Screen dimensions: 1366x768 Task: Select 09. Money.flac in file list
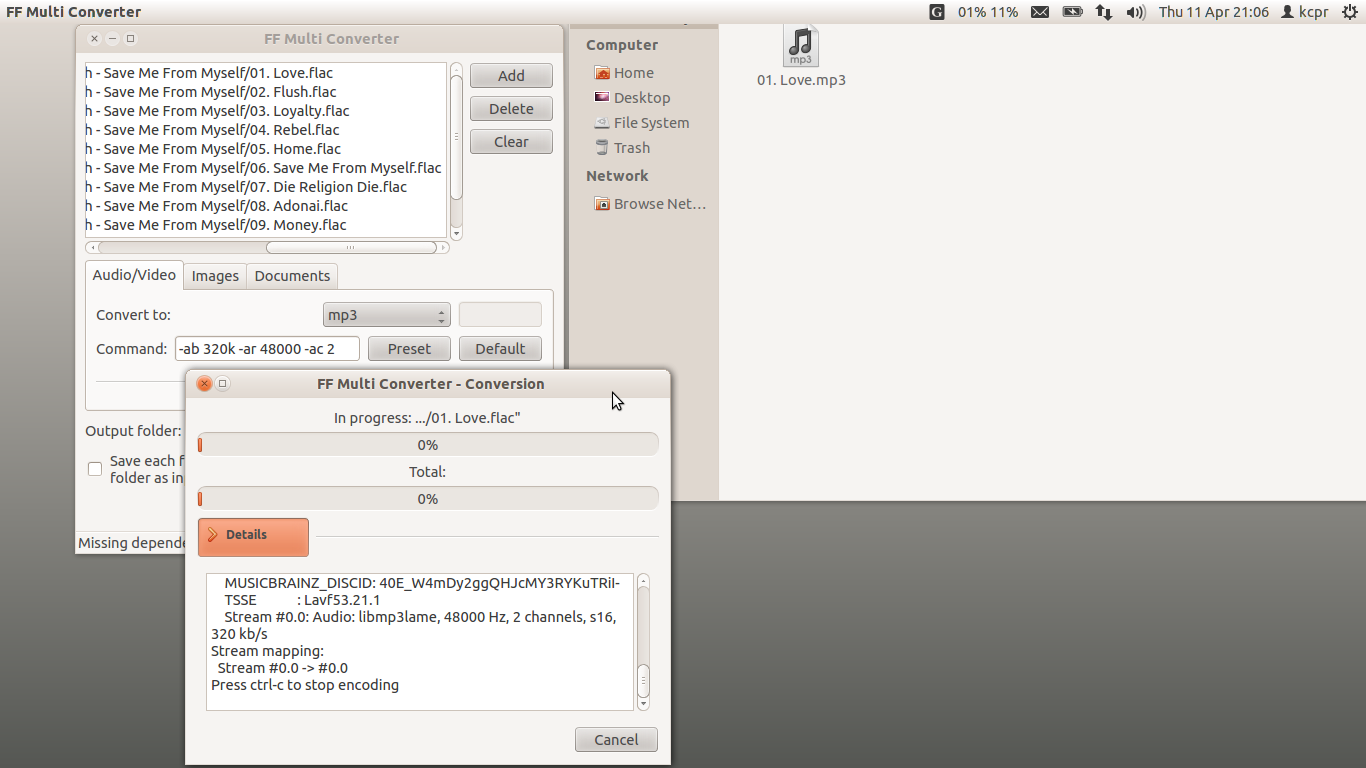pyautogui.click(x=266, y=225)
